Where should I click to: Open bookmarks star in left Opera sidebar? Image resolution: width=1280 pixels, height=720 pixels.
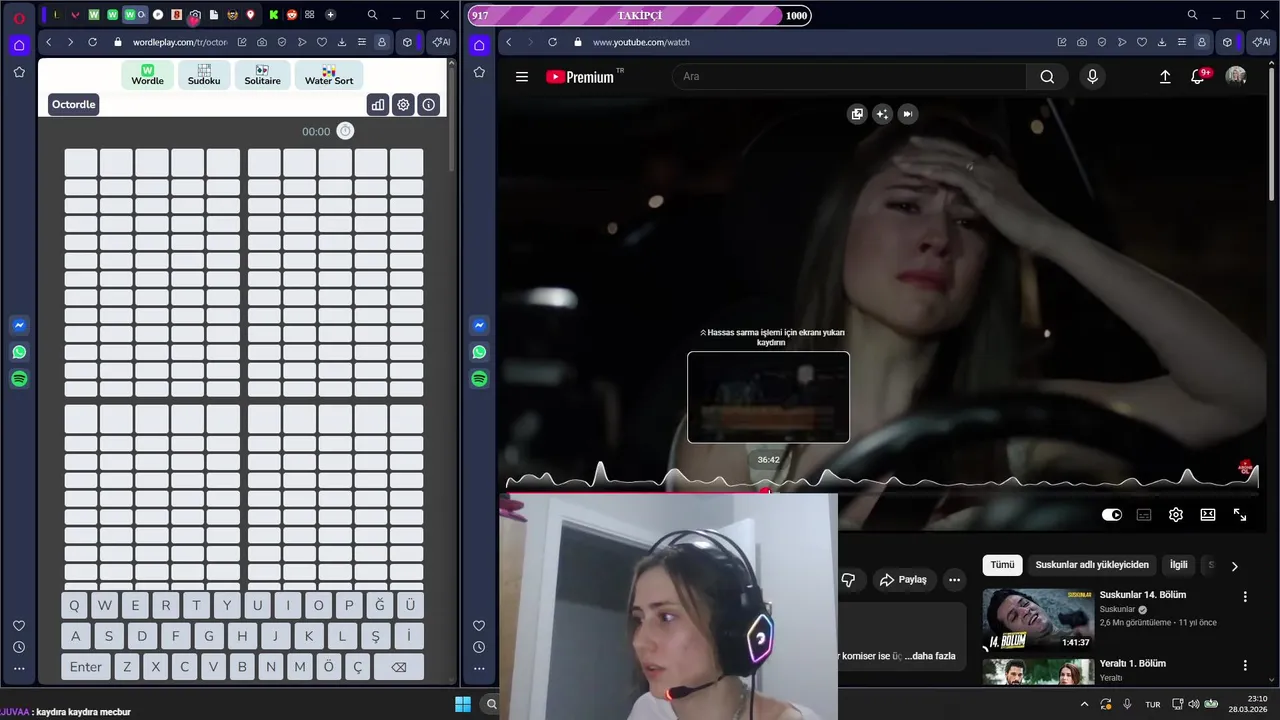point(19,72)
